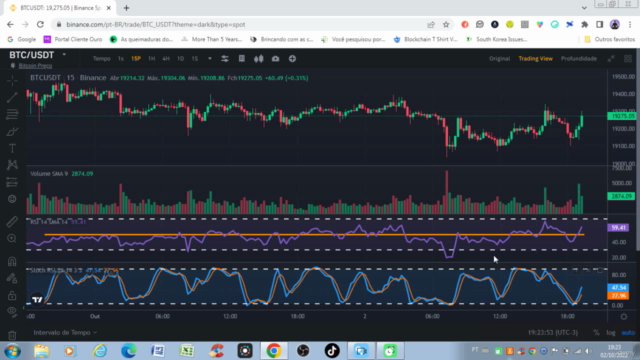
Task: Change candlestick chart style icon
Action: point(259,59)
